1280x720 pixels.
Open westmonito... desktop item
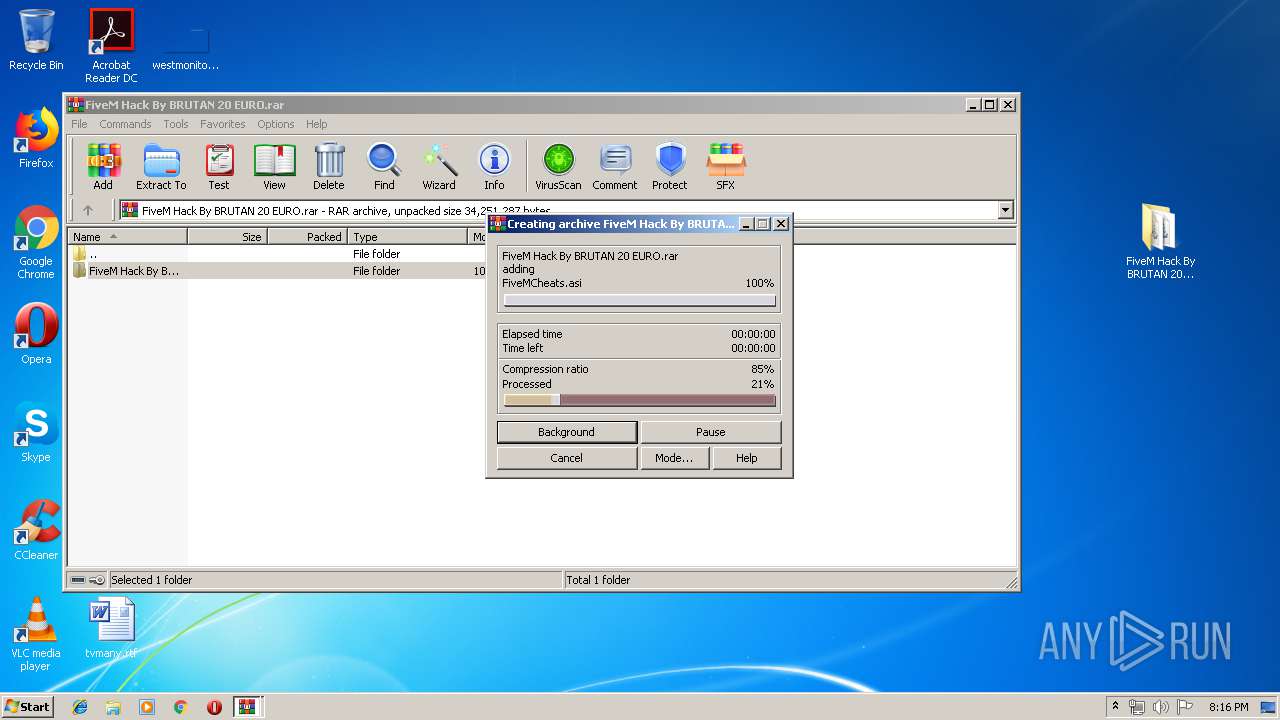pyautogui.click(x=186, y=46)
